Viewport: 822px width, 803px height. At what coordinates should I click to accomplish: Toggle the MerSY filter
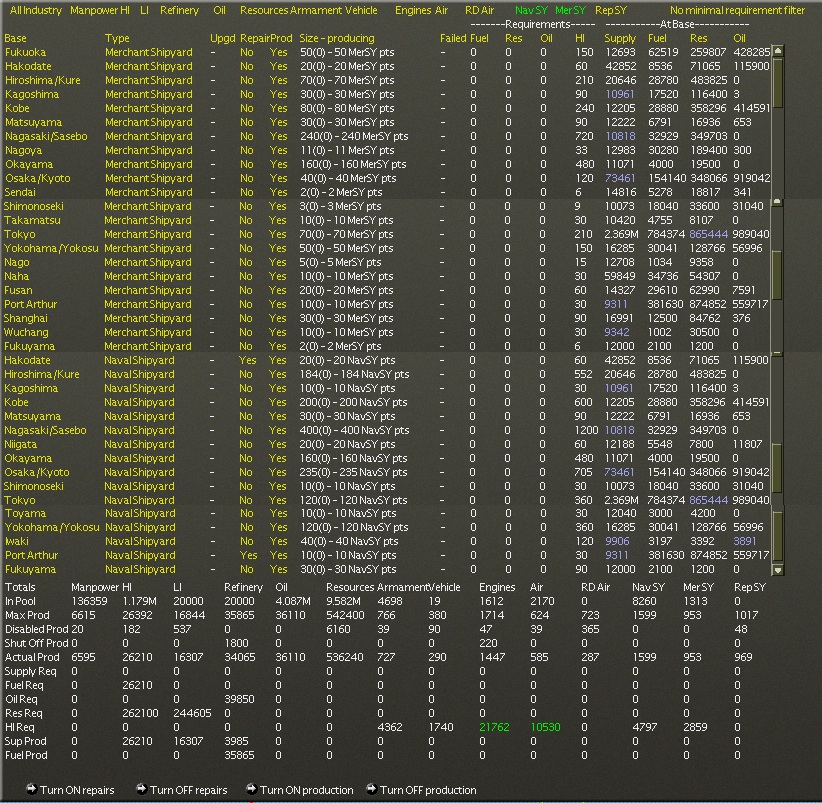pos(570,10)
